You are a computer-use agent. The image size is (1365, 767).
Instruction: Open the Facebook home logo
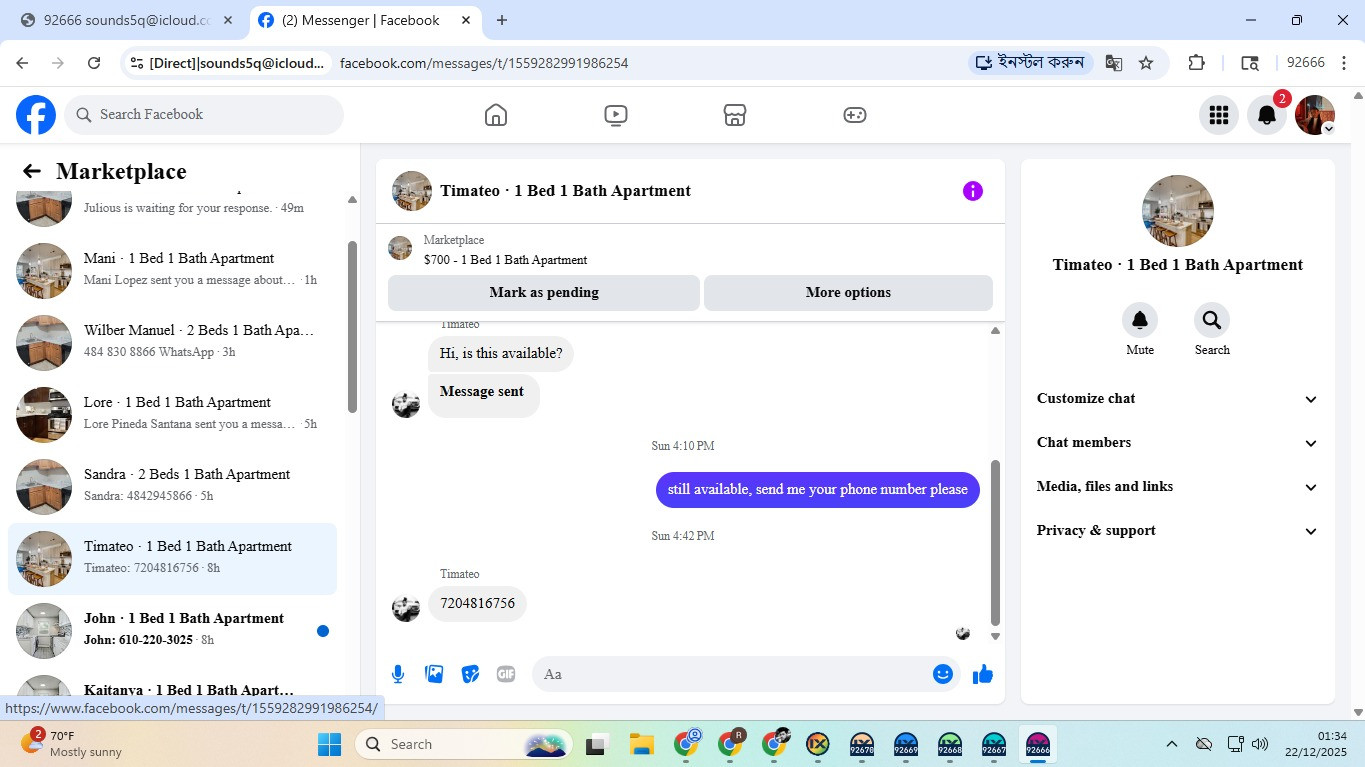36,115
